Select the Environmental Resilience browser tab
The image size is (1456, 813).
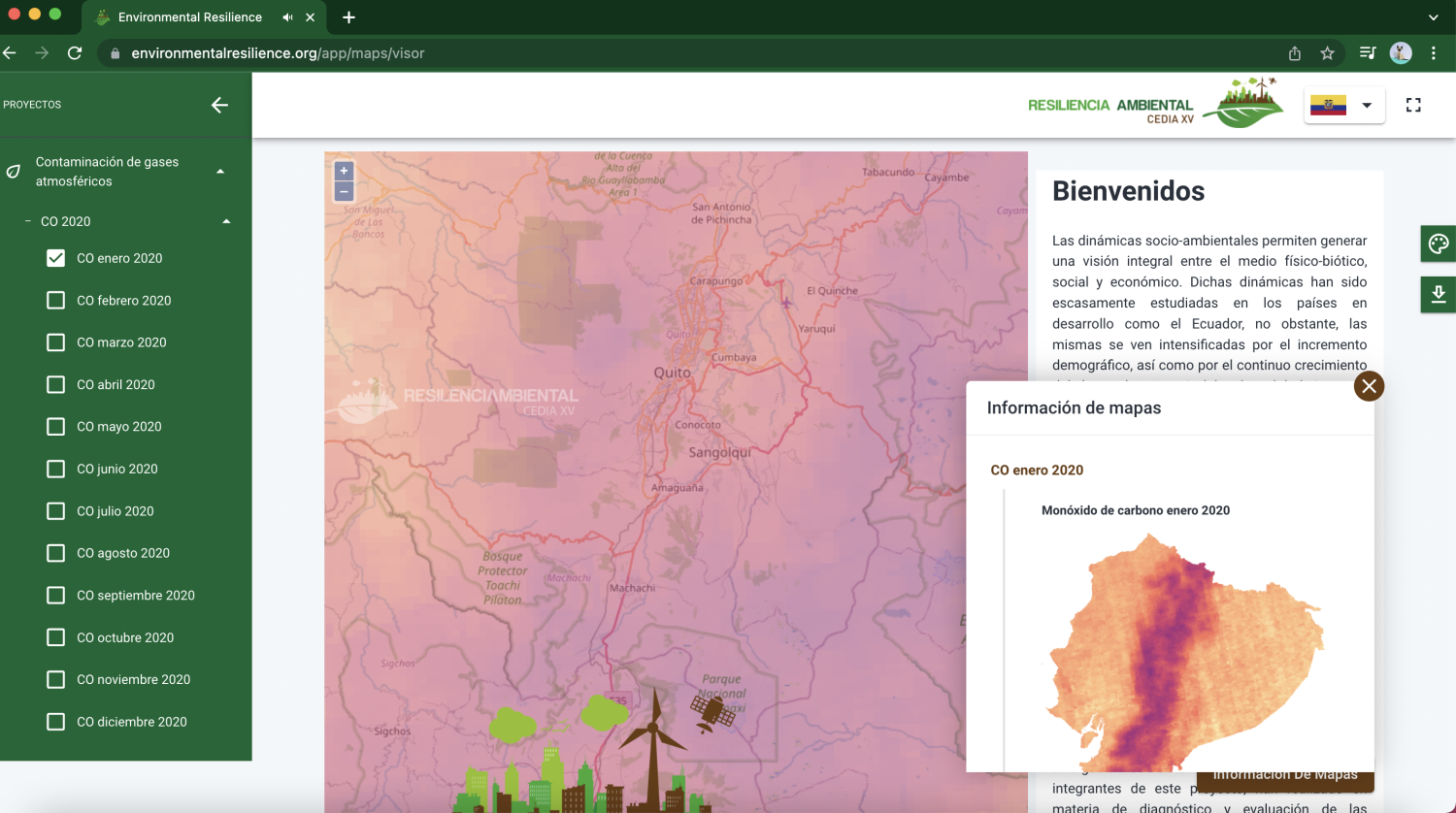pos(189,17)
